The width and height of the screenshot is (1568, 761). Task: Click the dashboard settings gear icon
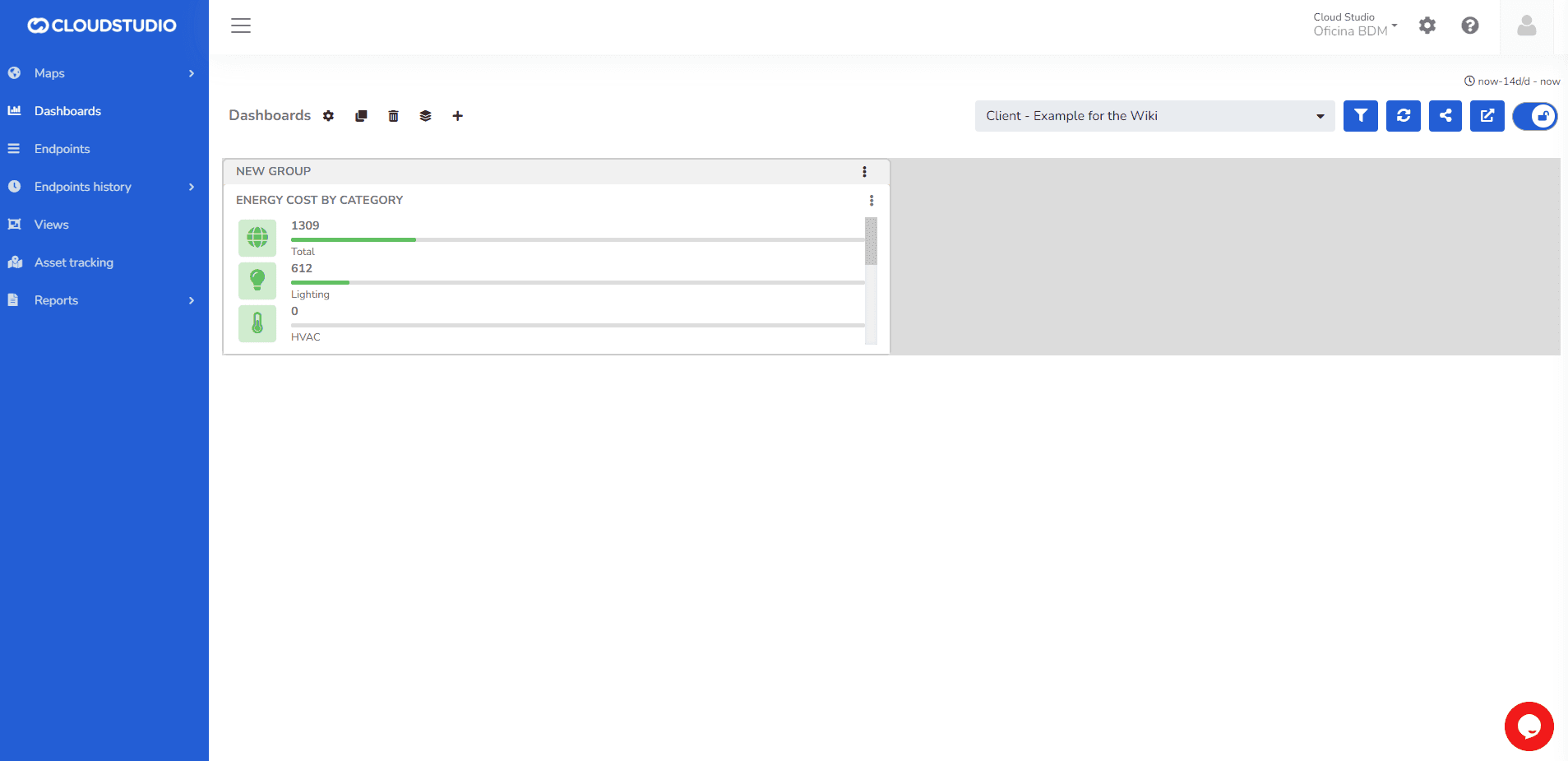click(x=328, y=116)
